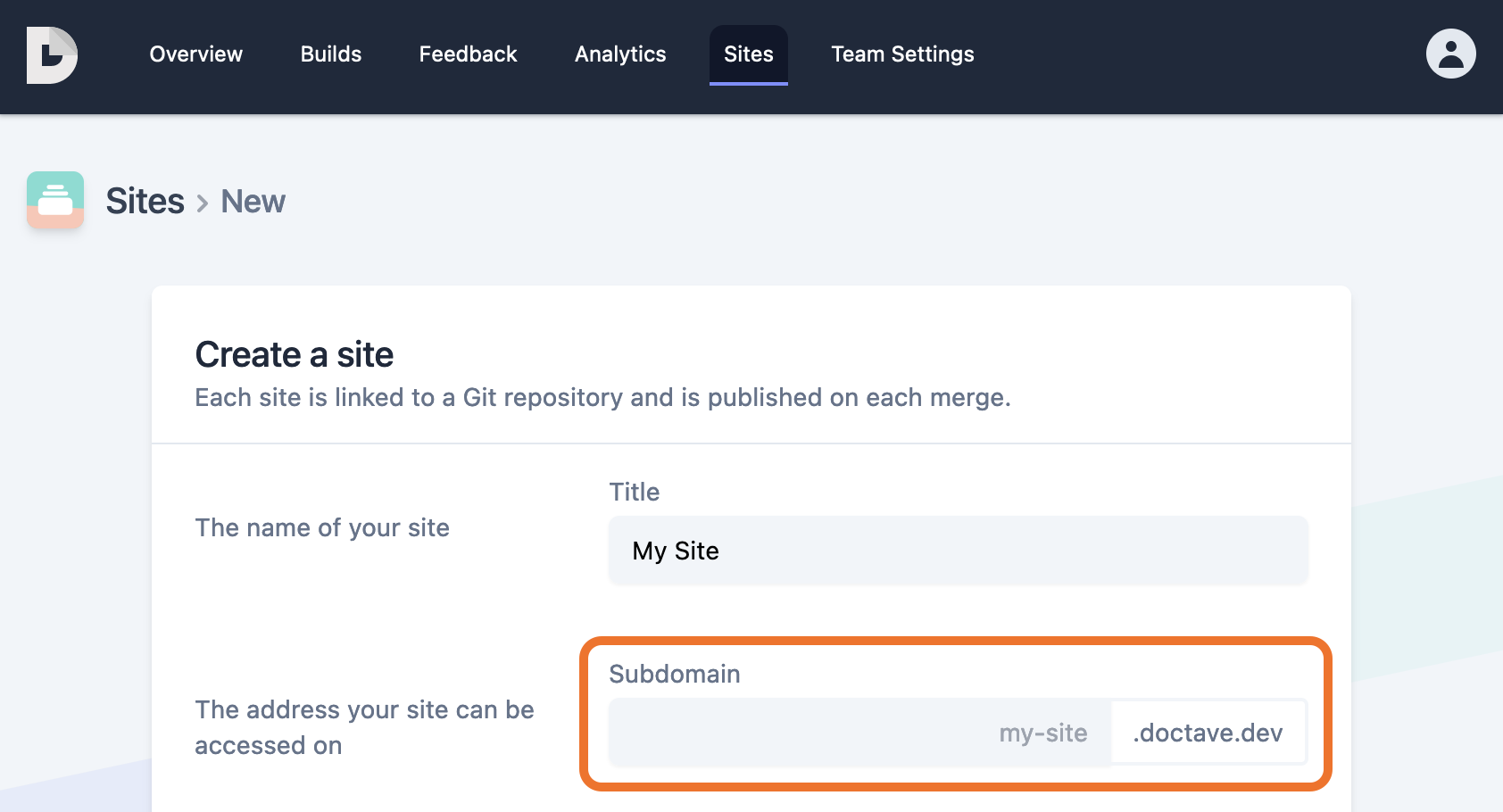Open Team Settings

click(902, 54)
